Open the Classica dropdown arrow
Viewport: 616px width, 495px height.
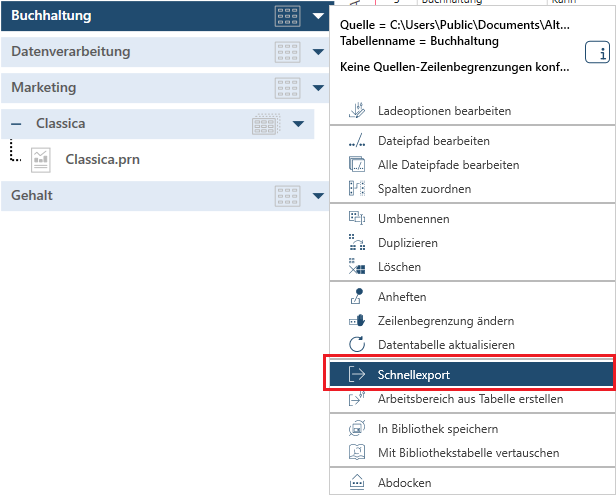pos(299,124)
